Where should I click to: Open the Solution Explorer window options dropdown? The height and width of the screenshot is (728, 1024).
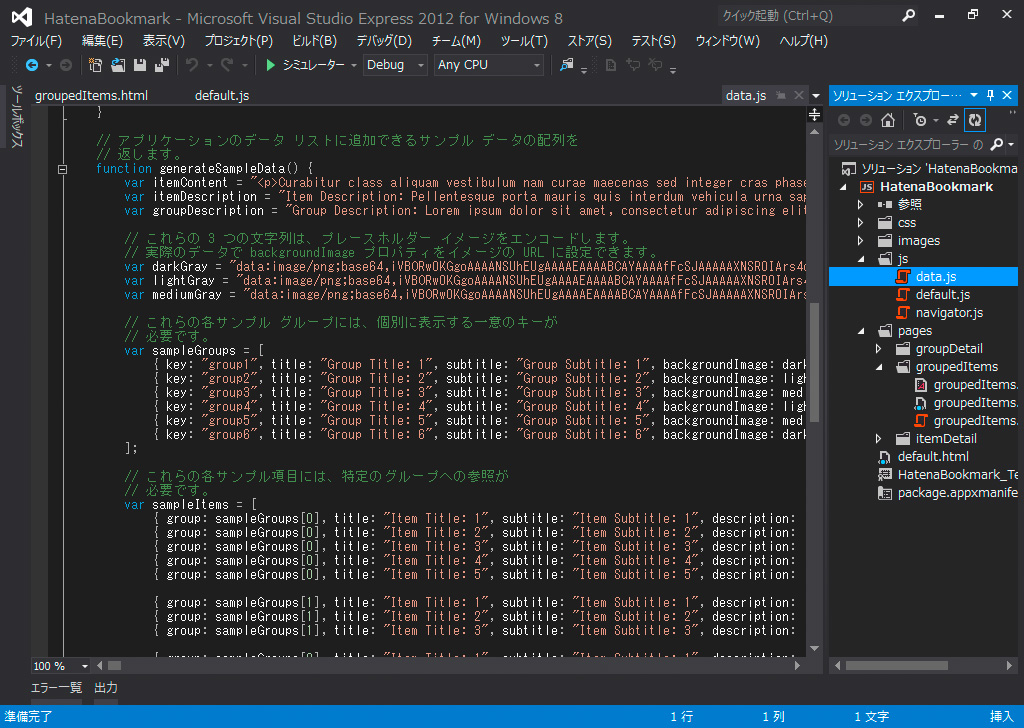tap(974, 95)
